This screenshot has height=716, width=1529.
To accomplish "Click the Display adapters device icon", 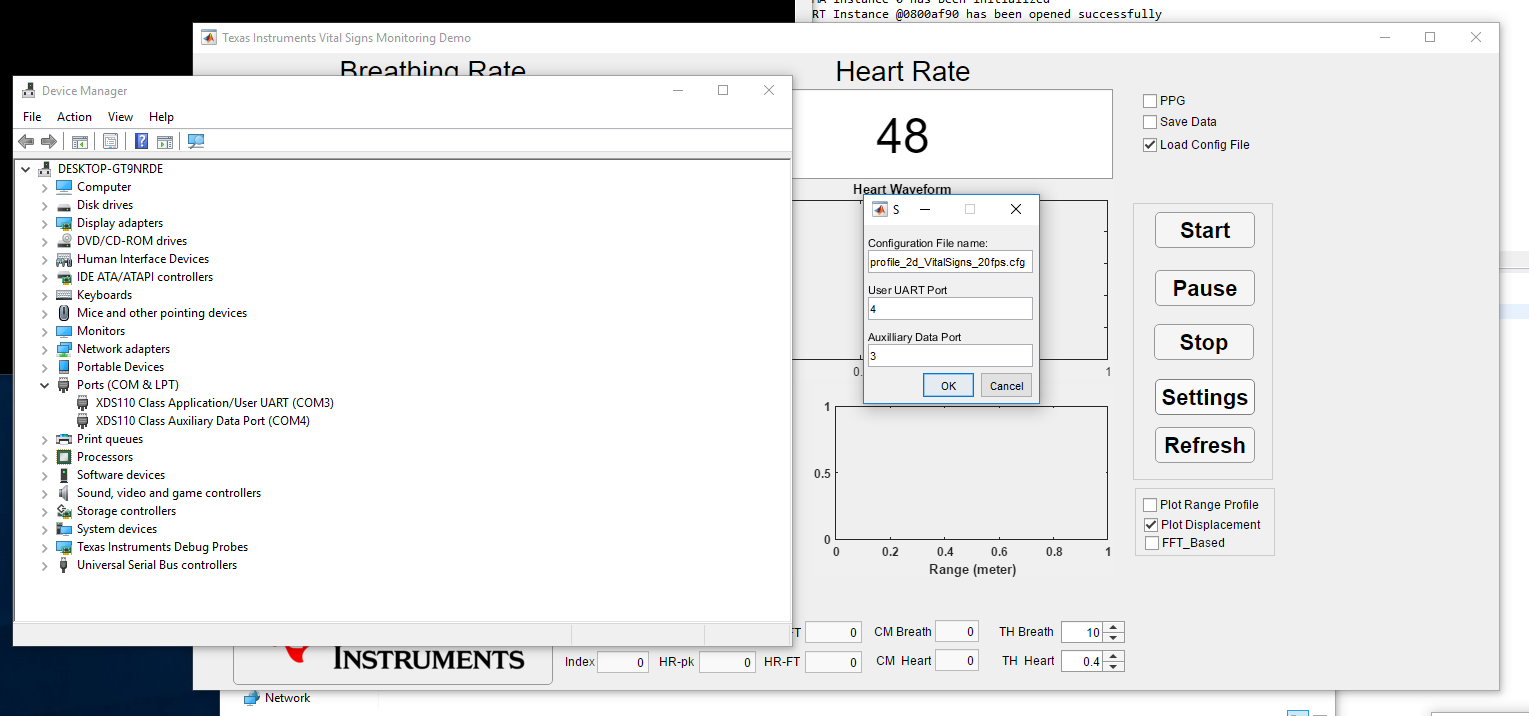I will pyautogui.click(x=64, y=223).
